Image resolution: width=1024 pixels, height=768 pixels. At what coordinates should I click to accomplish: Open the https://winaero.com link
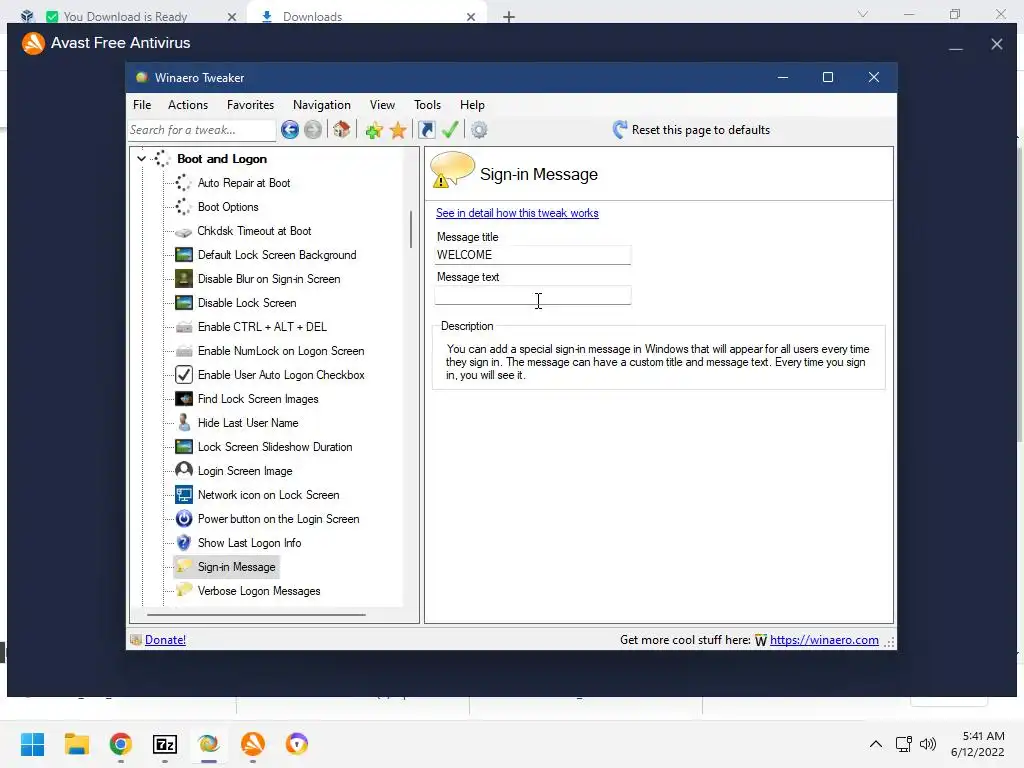824,640
